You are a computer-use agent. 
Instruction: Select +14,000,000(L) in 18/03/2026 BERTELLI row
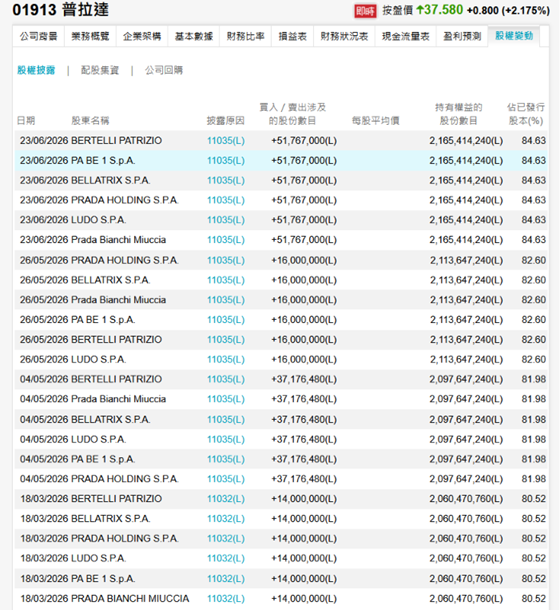pos(304,499)
